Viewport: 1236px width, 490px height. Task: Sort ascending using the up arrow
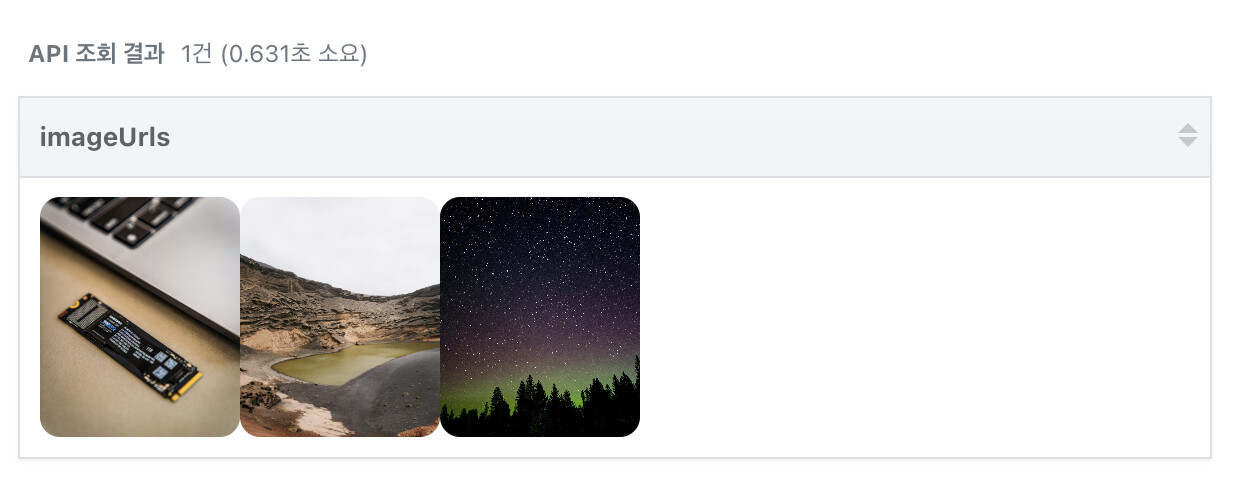tap(1187, 129)
